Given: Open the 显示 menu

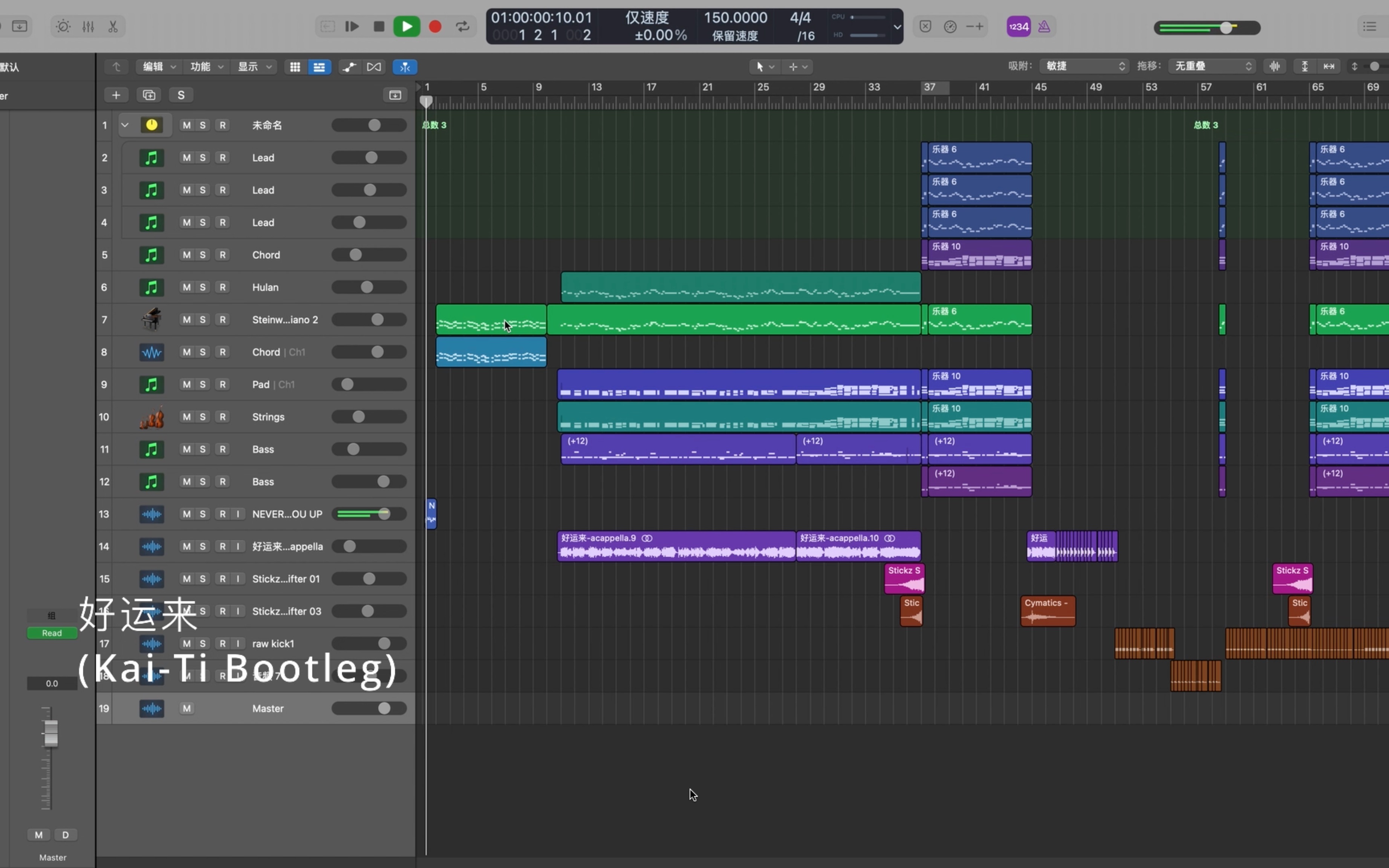Looking at the screenshot, I should coord(254,67).
